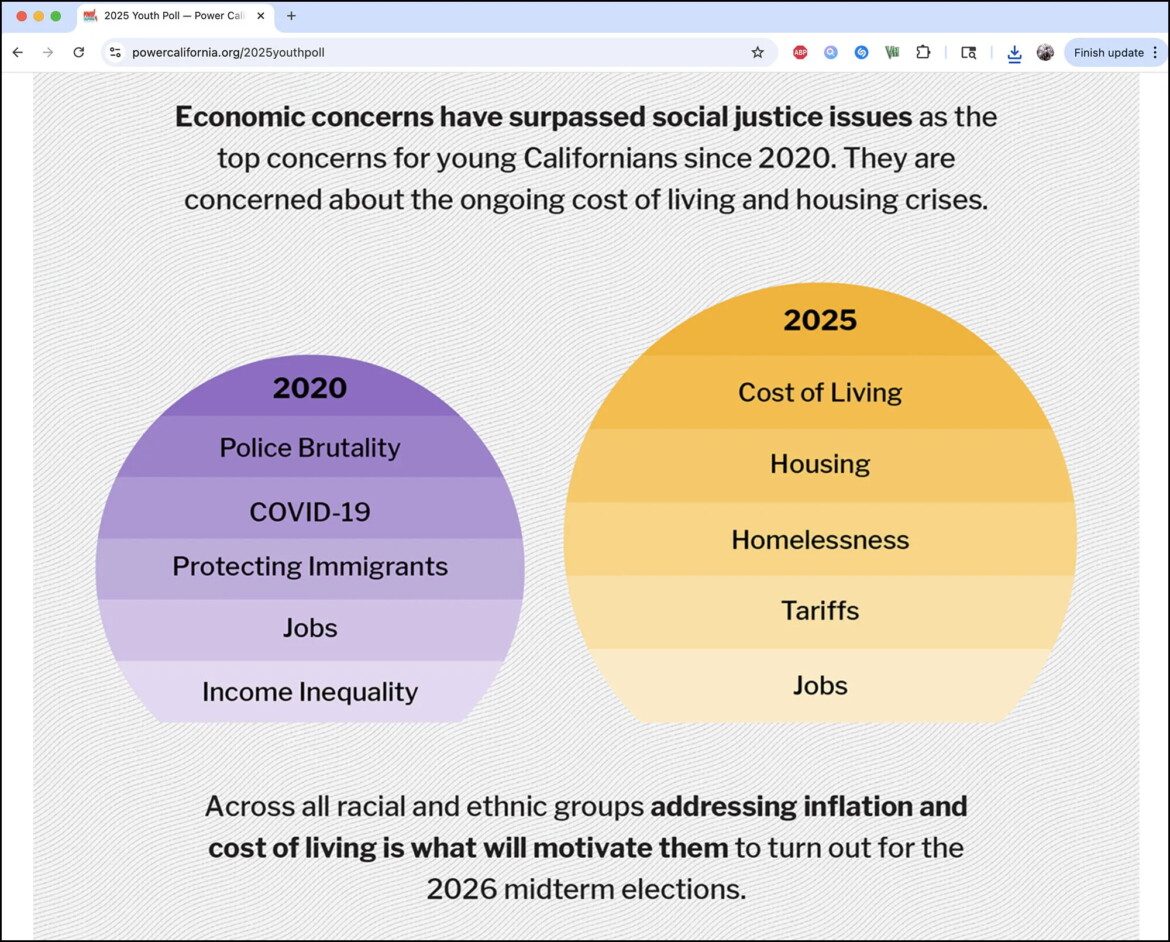
Task: Click the forward navigation arrow
Action: (48, 52)
